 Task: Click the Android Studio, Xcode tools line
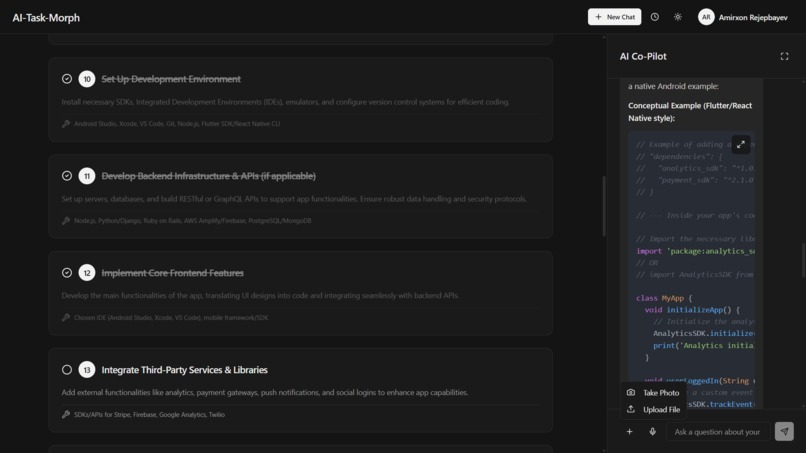(177, 124)
